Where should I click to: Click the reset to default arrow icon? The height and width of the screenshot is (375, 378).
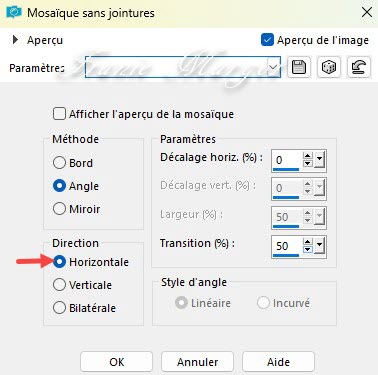click(x=359, y=67)
